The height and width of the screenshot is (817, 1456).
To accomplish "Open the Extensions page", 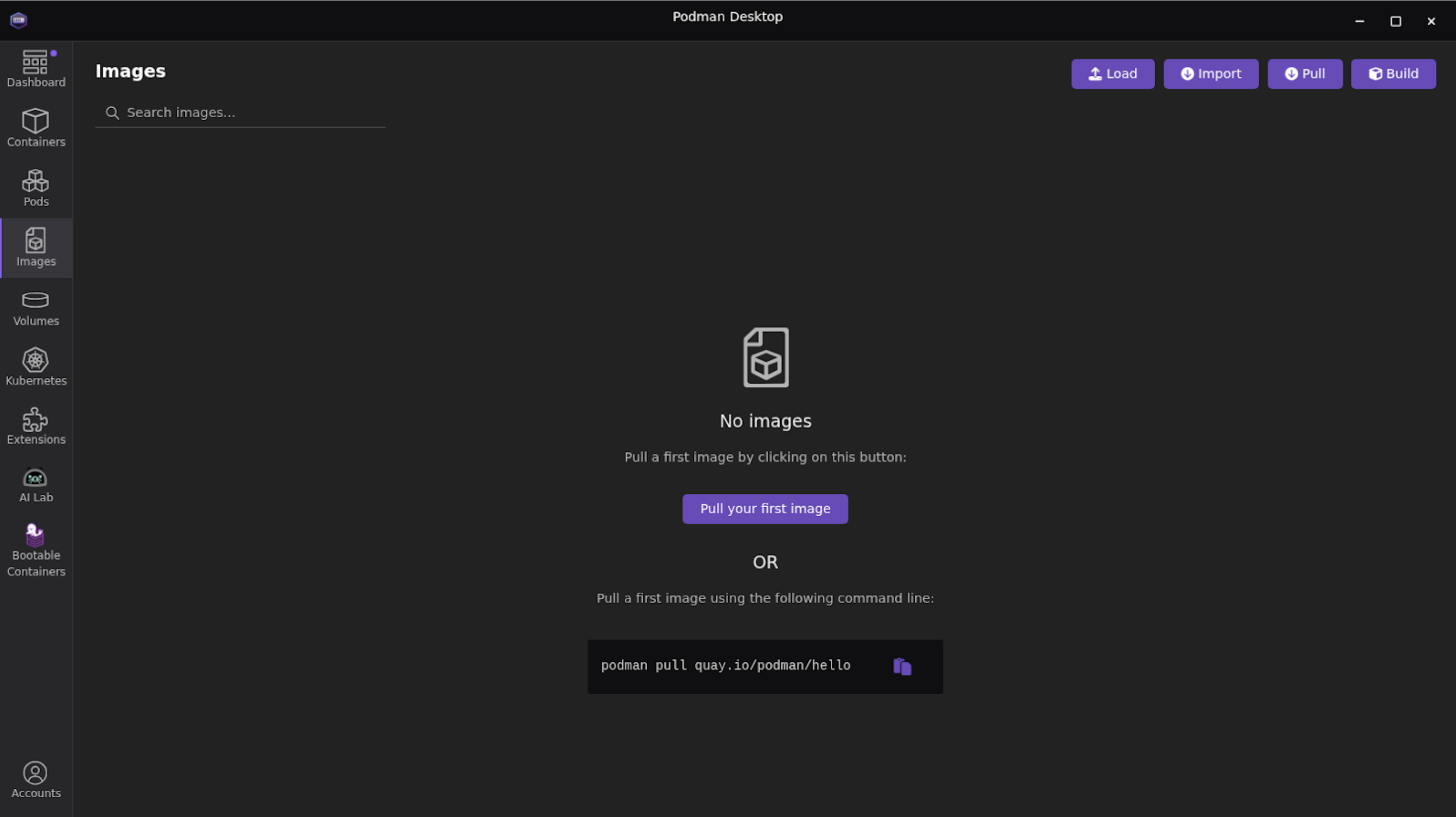I will tap(35, 427).
